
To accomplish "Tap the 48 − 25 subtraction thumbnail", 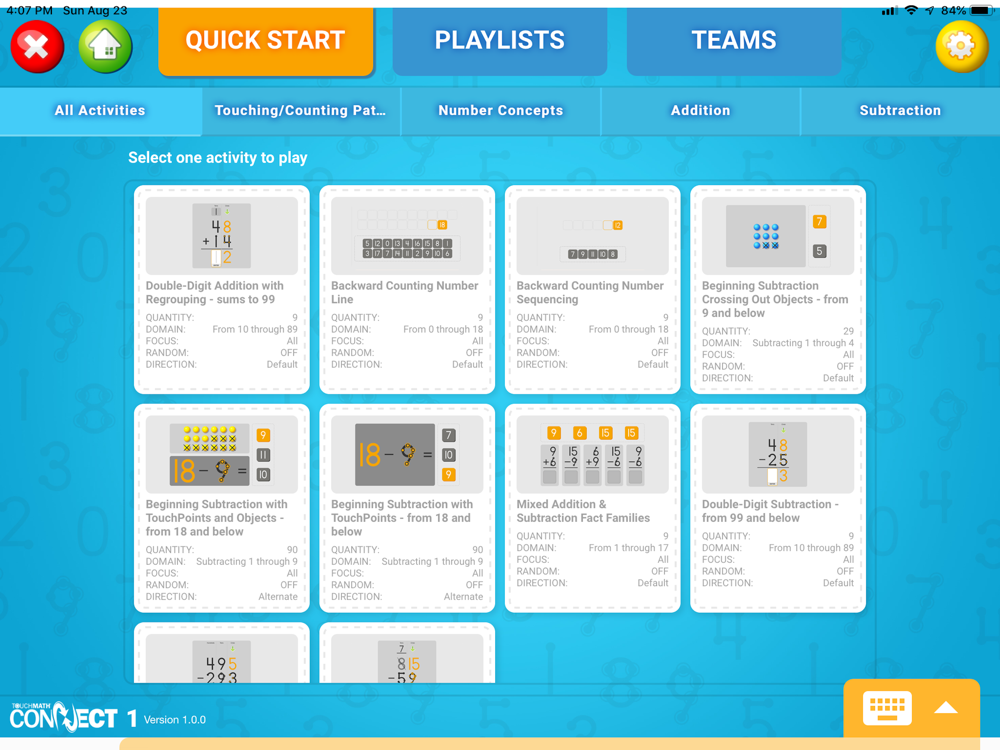I will 778,455.
